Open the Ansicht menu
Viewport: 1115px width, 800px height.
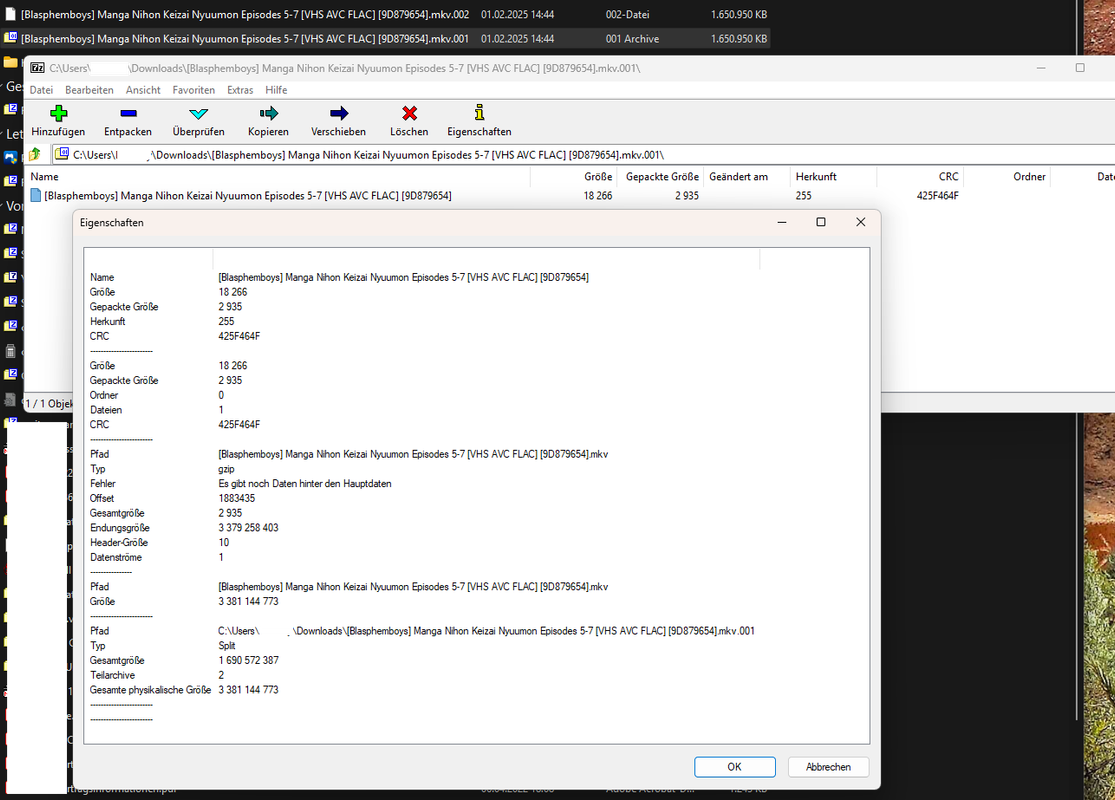click(143, 90)
